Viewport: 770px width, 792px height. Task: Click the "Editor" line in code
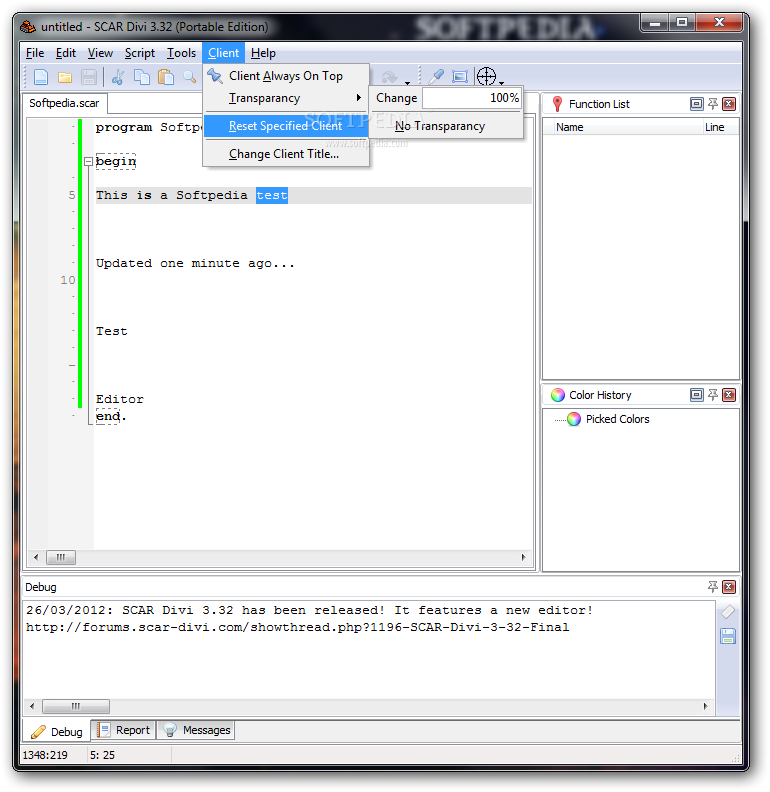pyautogui.click(x=120, y=399)
